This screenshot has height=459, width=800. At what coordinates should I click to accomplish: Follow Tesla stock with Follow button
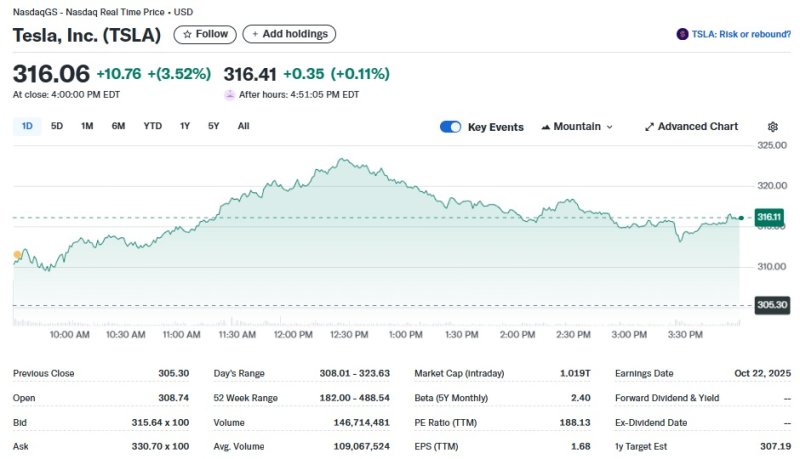pyautogui.click(x=205, y=34)
